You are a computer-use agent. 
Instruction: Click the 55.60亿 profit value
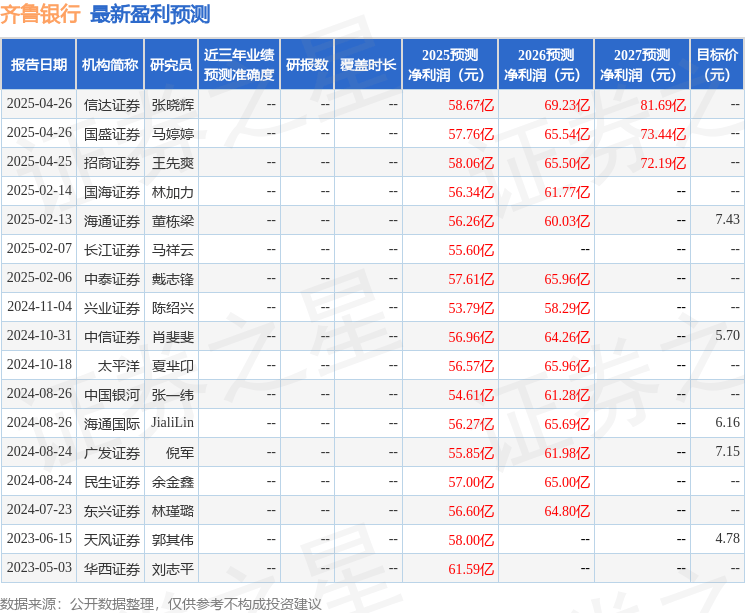point(471,250)
